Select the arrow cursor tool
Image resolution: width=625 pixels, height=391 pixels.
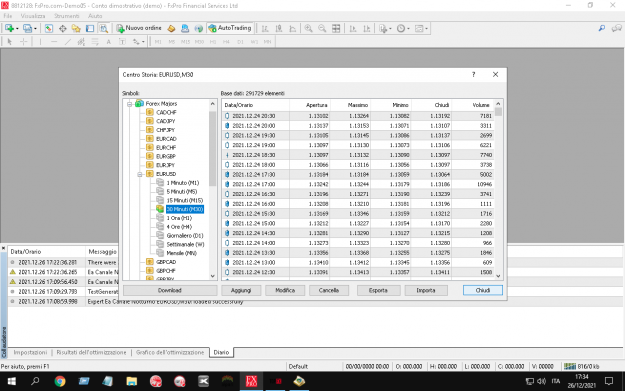tap(10, 41)
